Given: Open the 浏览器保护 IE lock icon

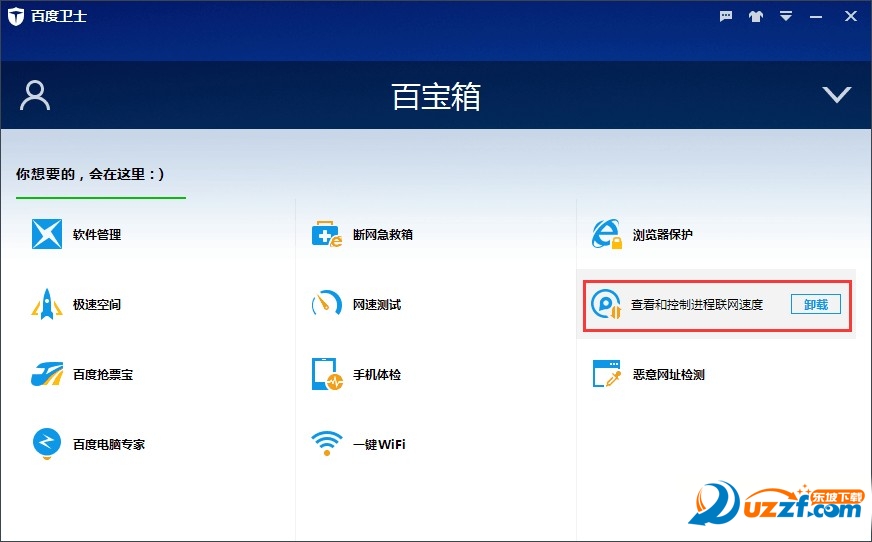Looking at the screenshot, I should 607,234.
